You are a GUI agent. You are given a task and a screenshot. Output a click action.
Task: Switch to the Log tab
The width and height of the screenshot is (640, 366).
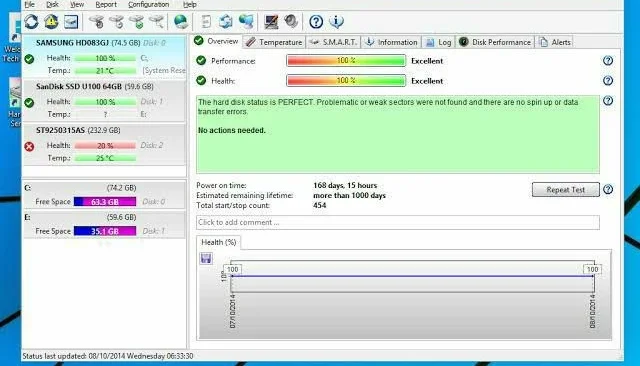coord(438,42)
